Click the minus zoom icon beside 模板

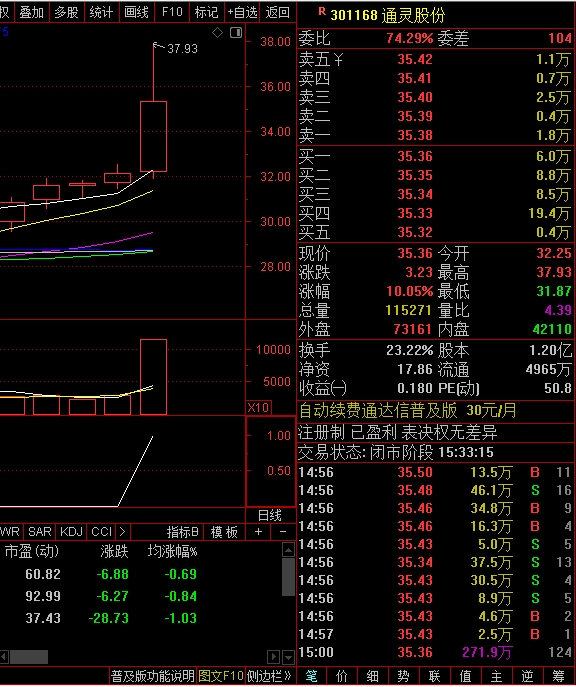[283, 532]
